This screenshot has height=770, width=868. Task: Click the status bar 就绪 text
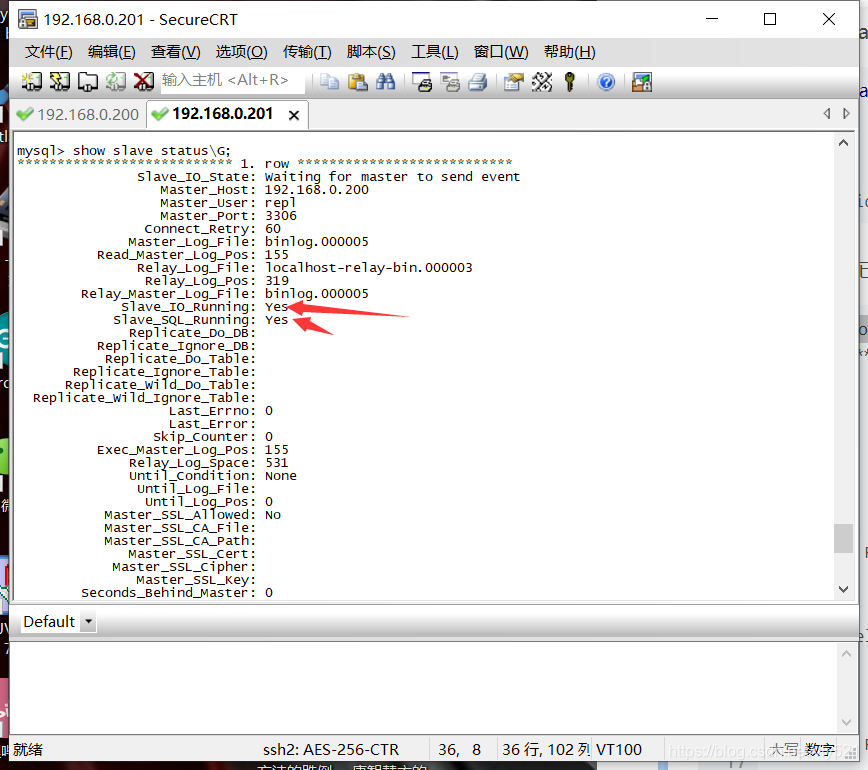coord(28,750)
